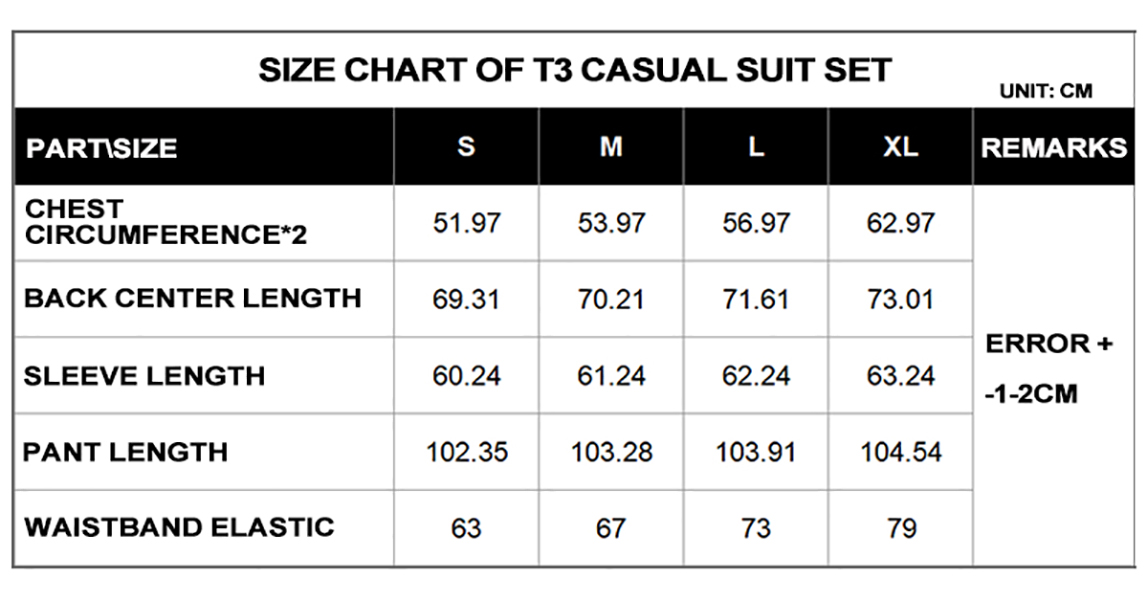This screenshot has height=600, width=1148.
Task: Select the L size column header
Action: 756,147
